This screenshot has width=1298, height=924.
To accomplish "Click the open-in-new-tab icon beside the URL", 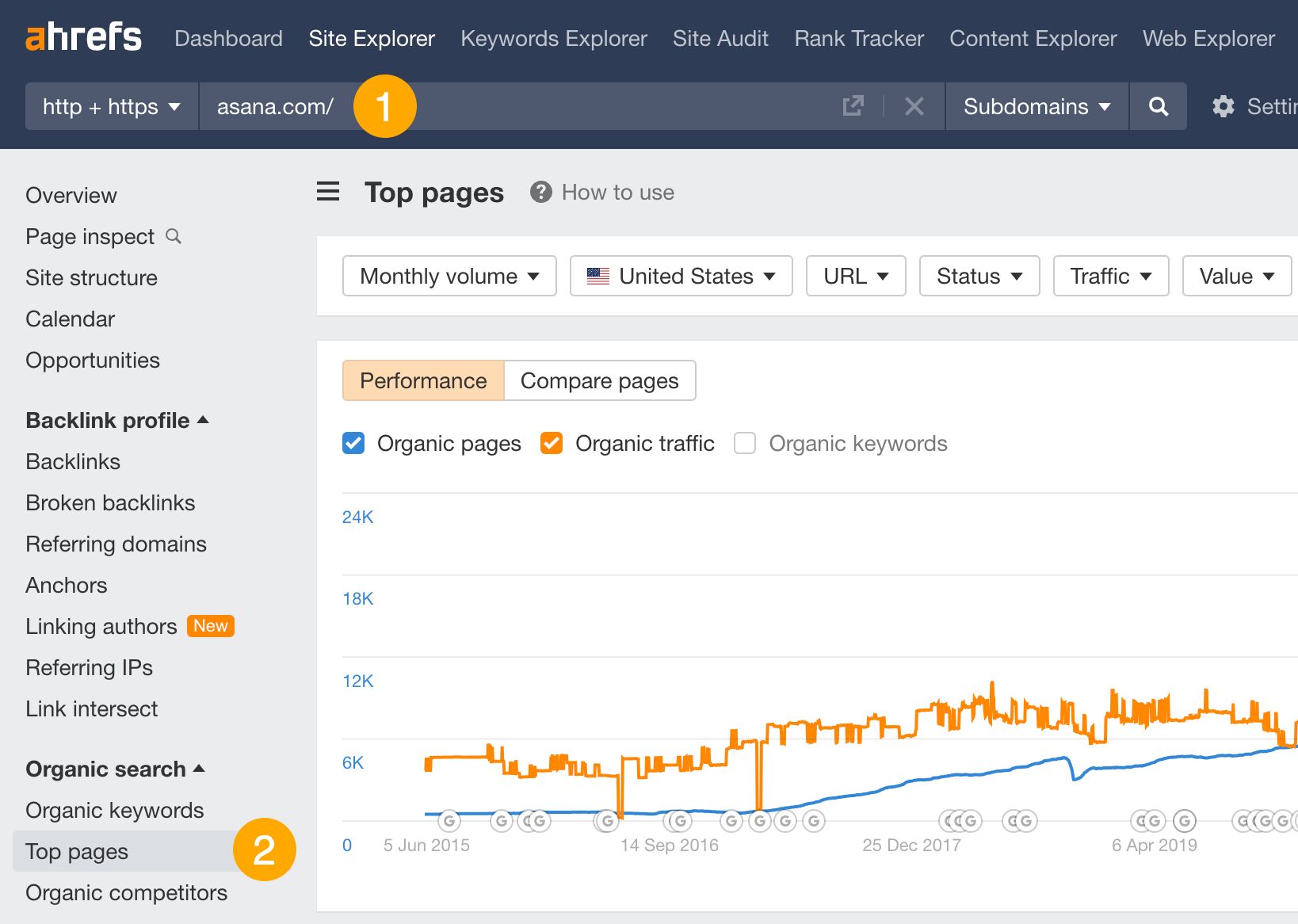I will [x=852, y=106].
